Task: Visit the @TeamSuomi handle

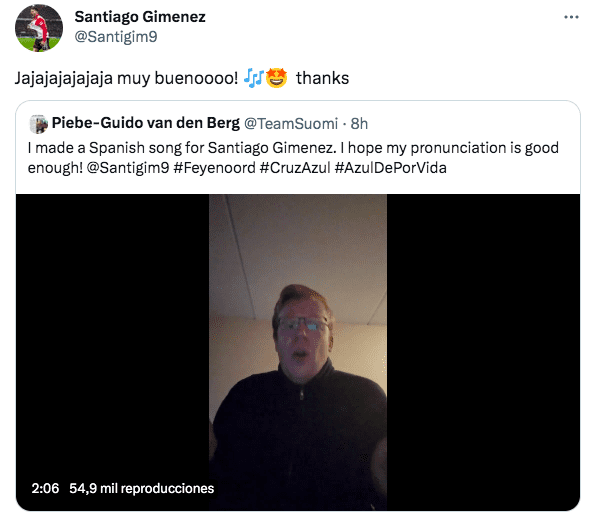Action: (x=291, y=124)
